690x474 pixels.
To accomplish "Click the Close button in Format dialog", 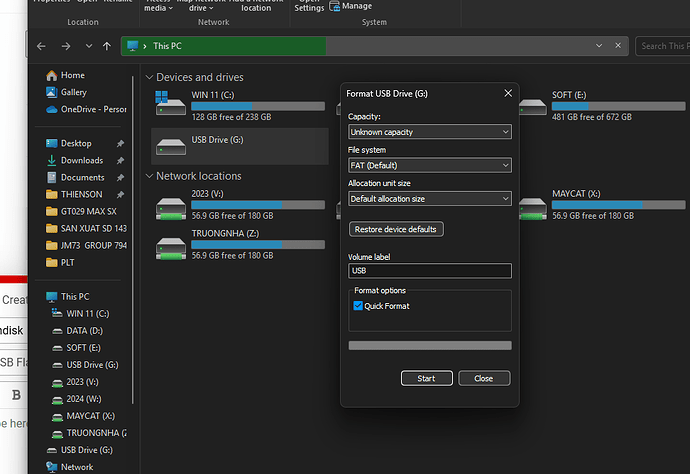I will pyautogui.click(x=484, y=378).
